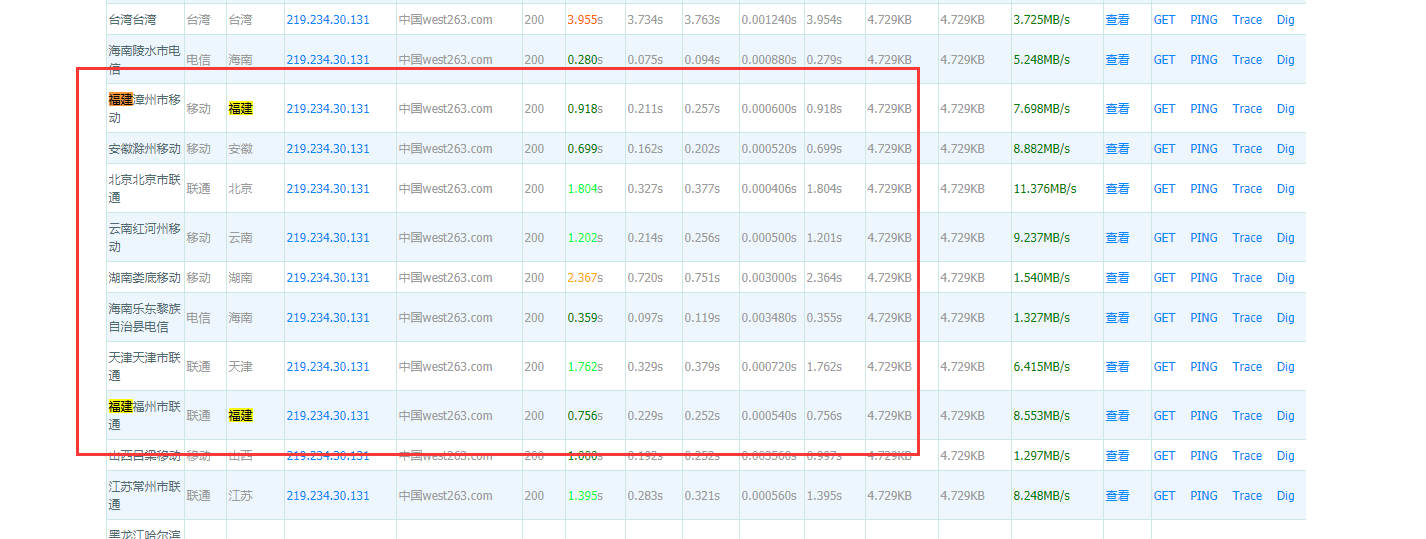Click Trace in 云南红河州移动 row
Viewport: 1426px width, 539px height.
[1247, 238]
